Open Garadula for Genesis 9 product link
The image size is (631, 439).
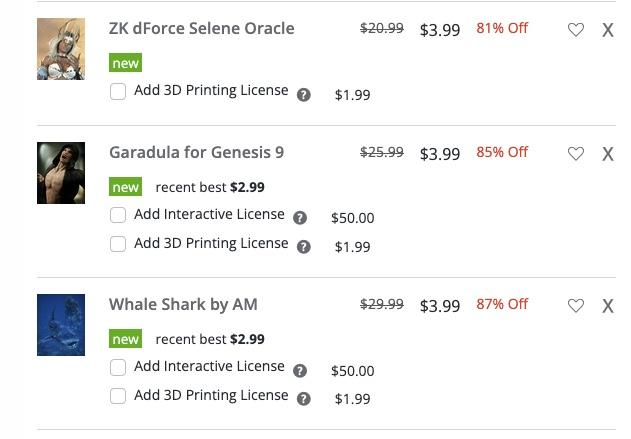[x=196, y=152]
